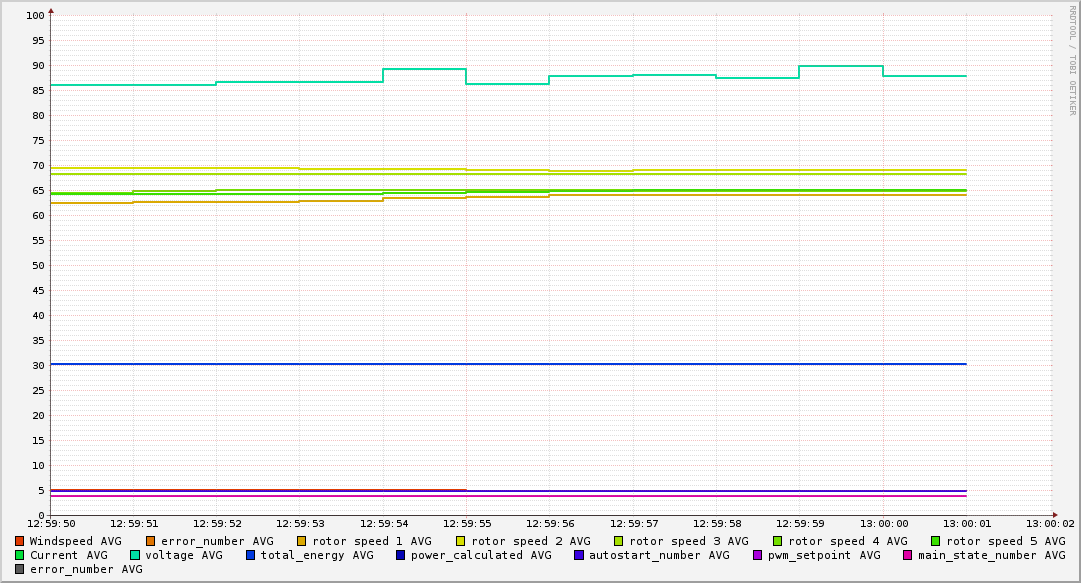This screenshot has width=1081, height=583.
Task: Select the autostart_number AVG legend label
Action: [659, 555]
